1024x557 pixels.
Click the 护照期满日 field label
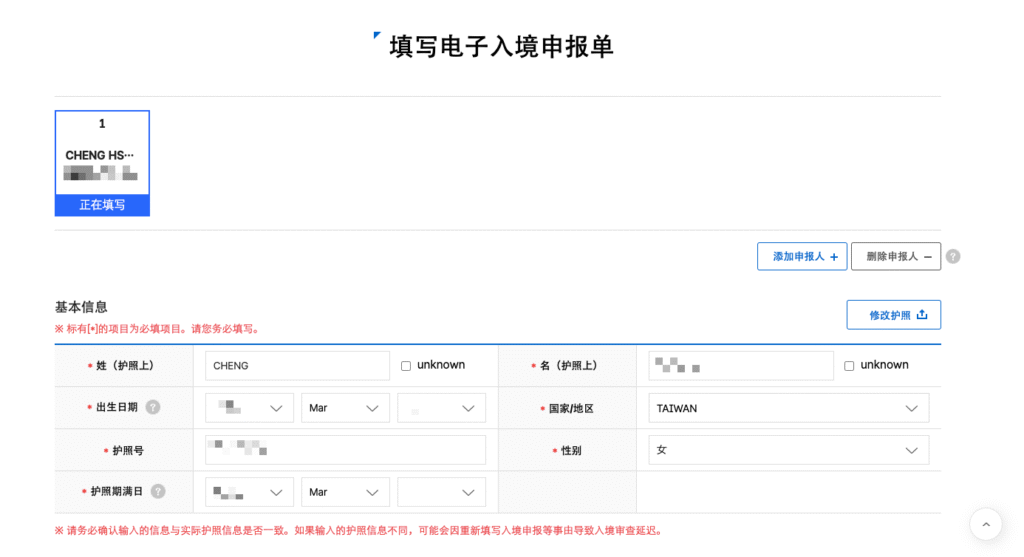pos(116,492)
